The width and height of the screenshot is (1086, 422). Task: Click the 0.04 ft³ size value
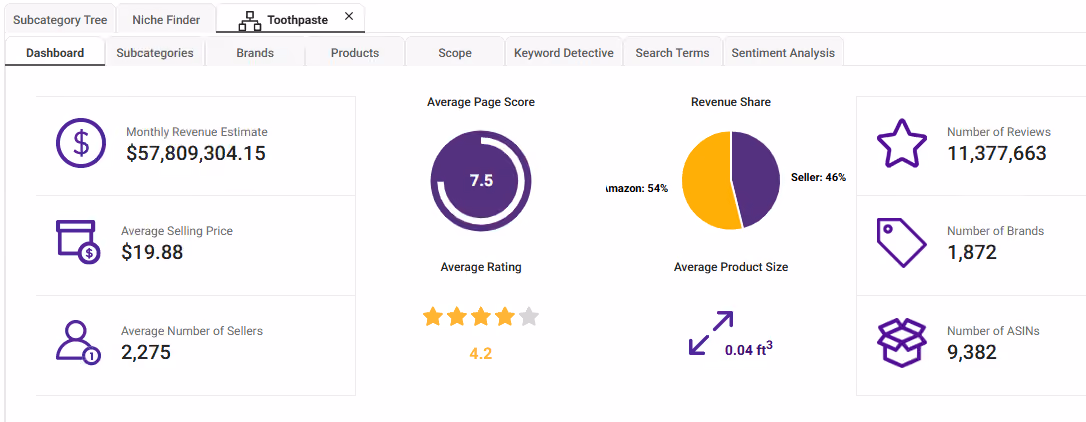click(x=749, y=349)
